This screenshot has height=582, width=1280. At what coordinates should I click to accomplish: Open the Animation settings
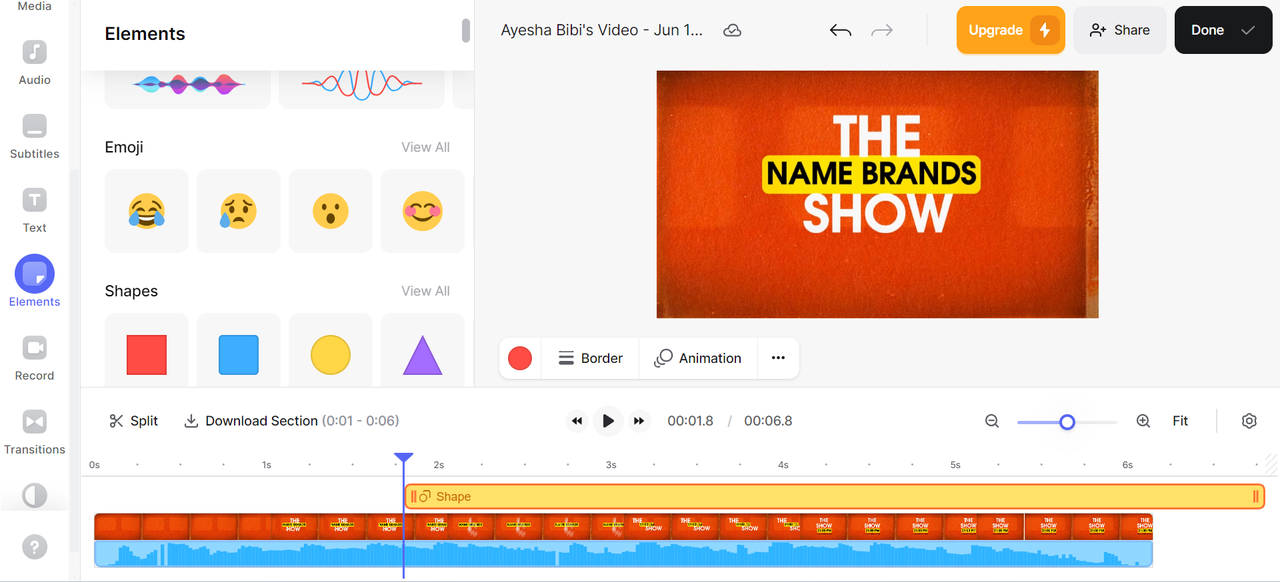coord(698,358)
